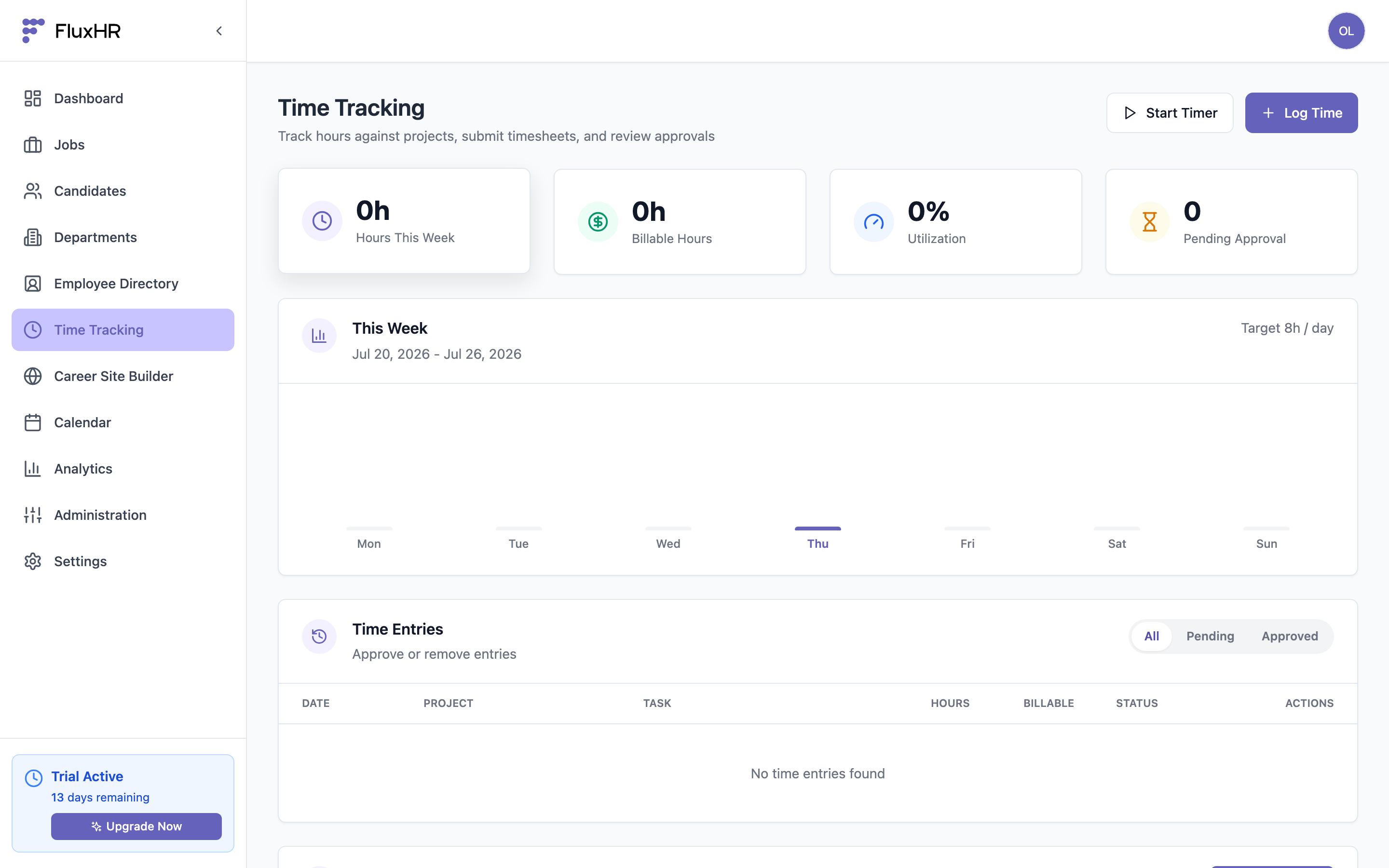The width and height of the screenshot is (1389, 868).
Task: Click the Billable Hours card
Action: click(680, 222)
